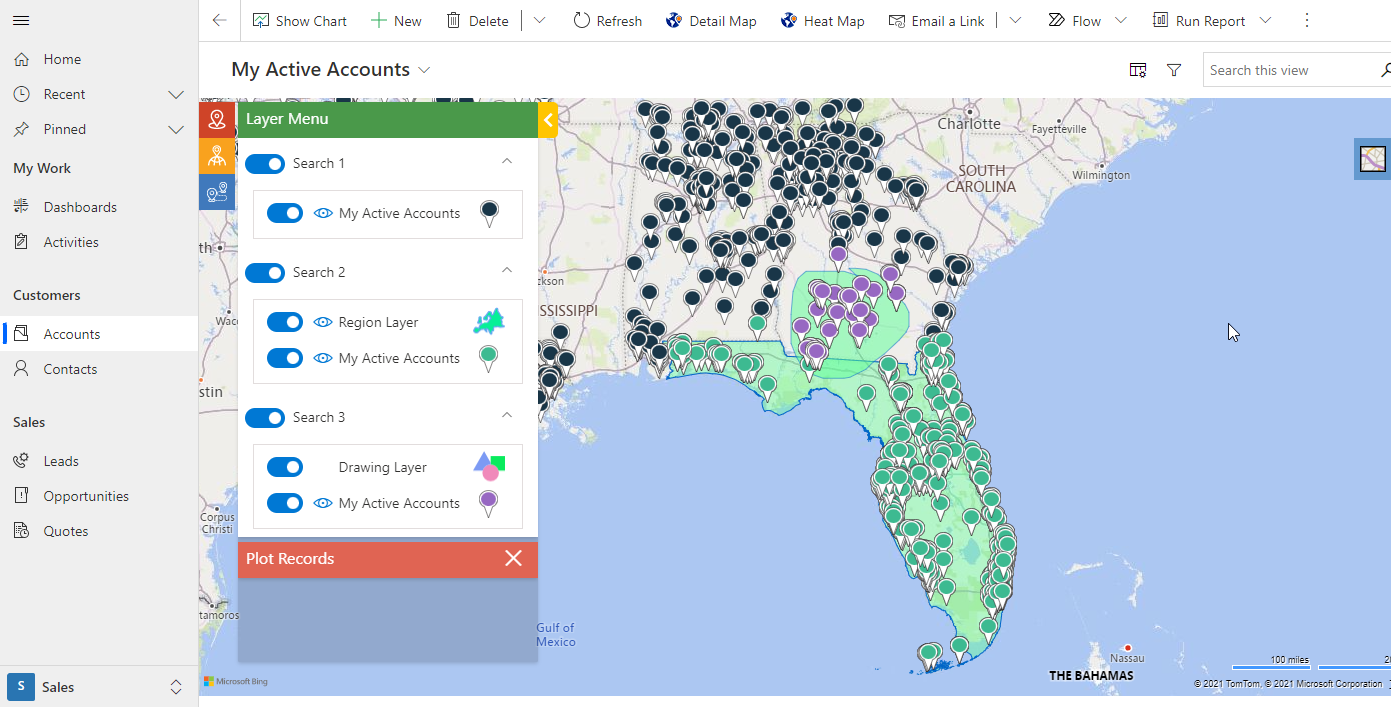This screenshot has height=707, width=1391.
Task: Open the filter icon near search
Action: tap(1174, 69)
